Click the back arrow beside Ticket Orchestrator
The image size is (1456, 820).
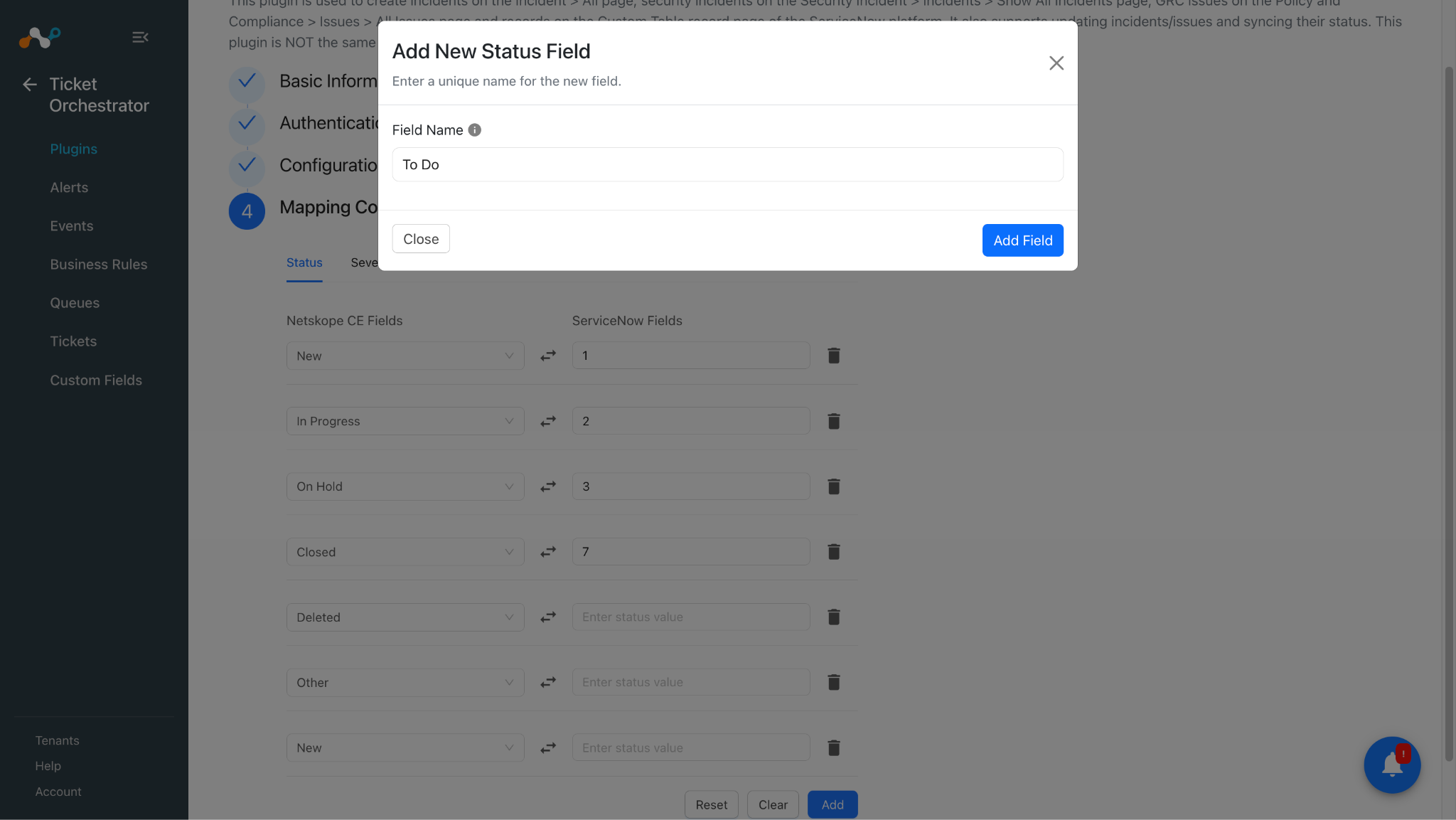(x=30, y=85)
